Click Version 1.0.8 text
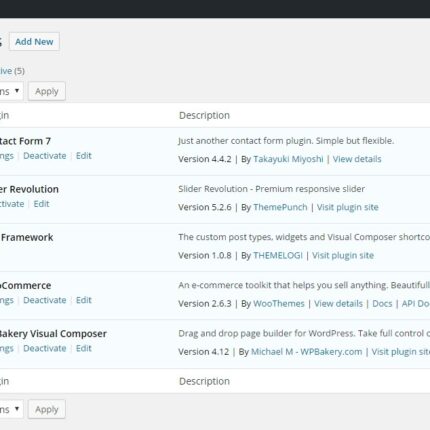The image size is (430, 430). pos(205,255)
